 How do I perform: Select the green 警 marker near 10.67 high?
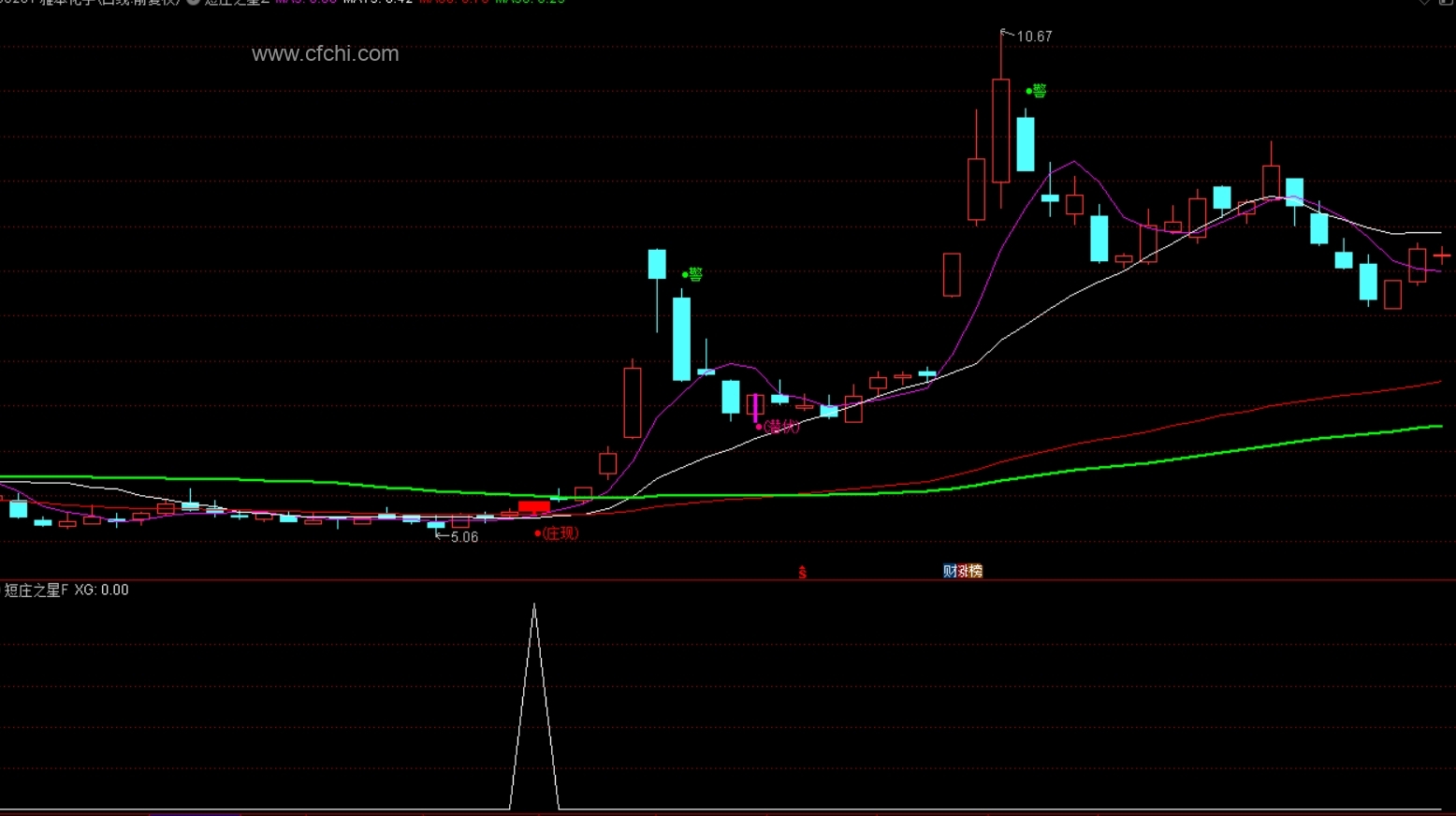1036,91
